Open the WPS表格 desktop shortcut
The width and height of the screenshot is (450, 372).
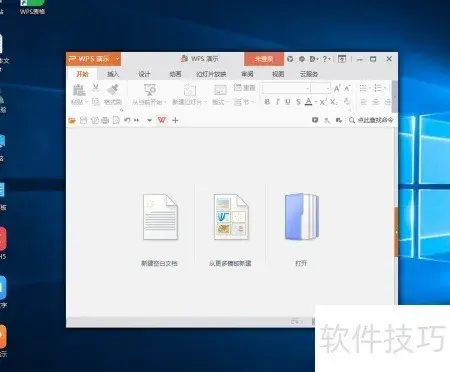(x=32, y=7)
